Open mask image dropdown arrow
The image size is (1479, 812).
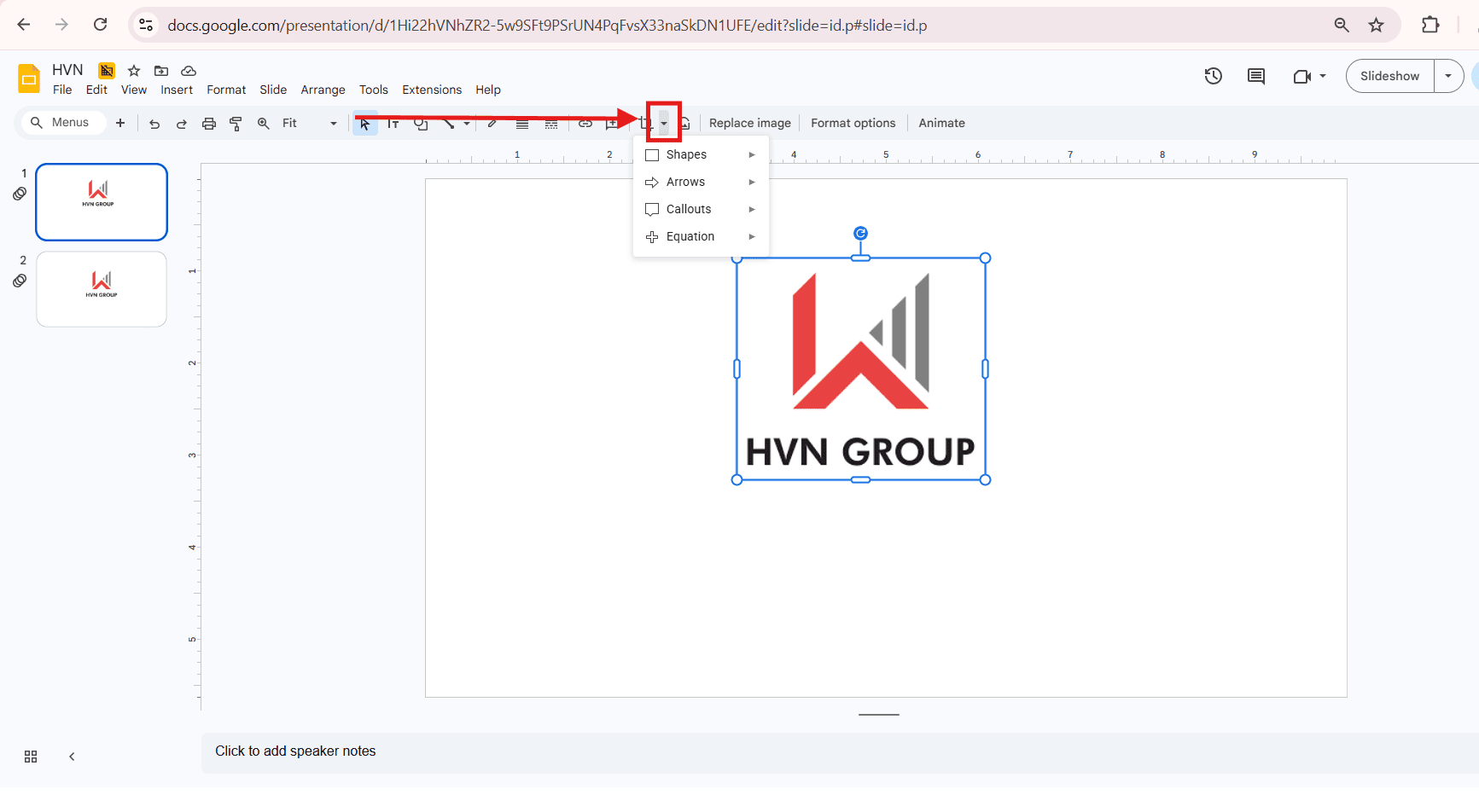click(x=664, y=124)
